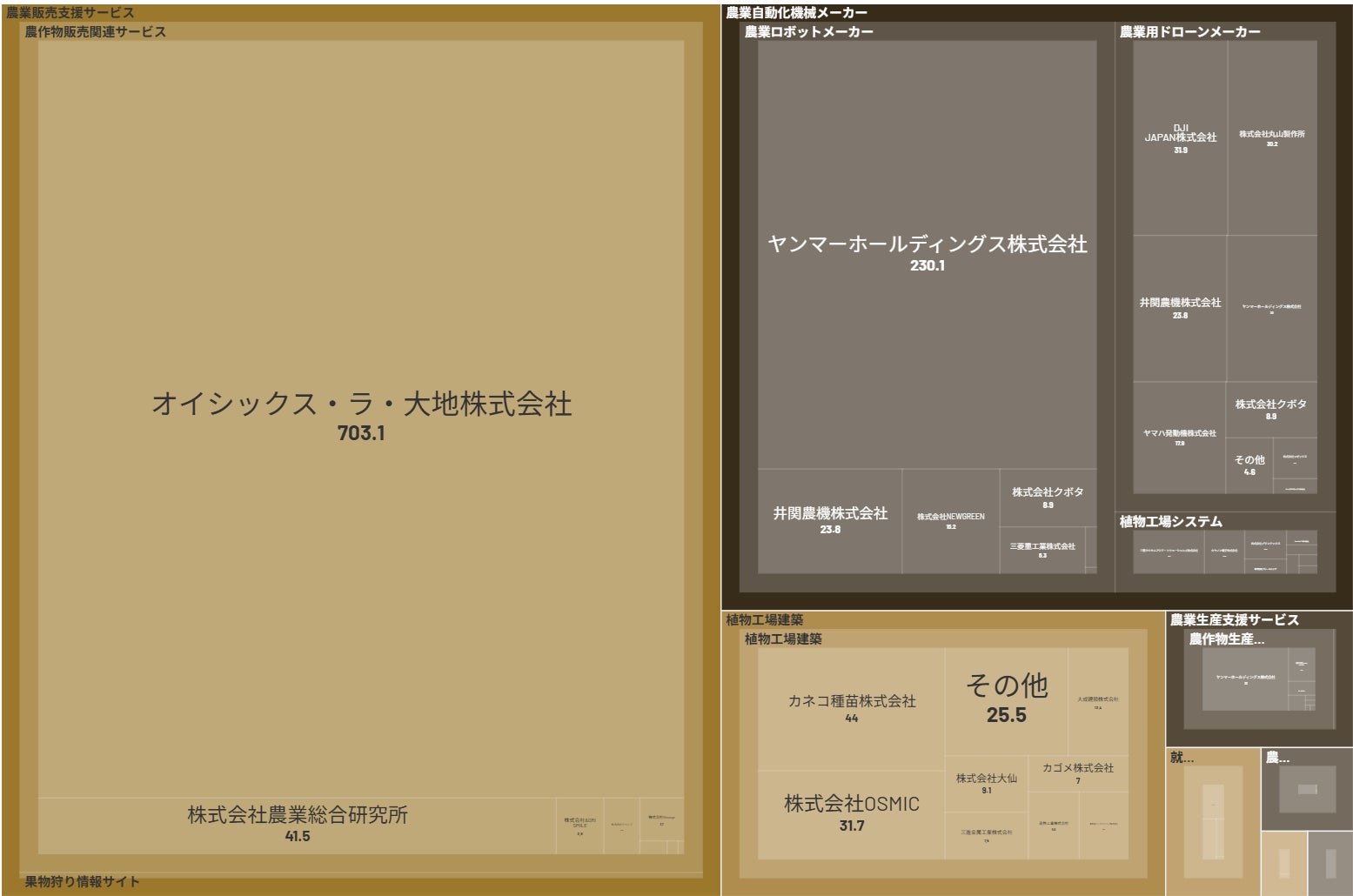Select the 農業自動化機械メーカー category header

pyautogui.click(x=796, y=13)
